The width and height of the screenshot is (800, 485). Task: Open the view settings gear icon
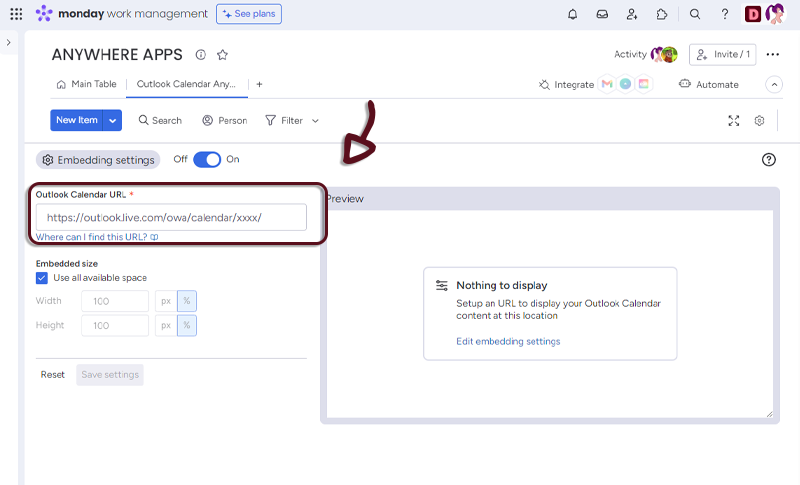click(759, 120)
